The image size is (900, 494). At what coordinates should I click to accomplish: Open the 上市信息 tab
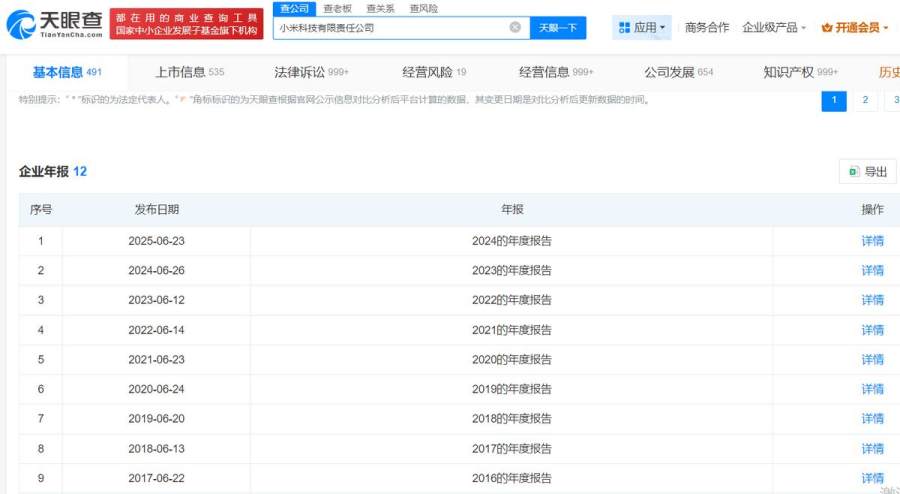coord(189,72)
